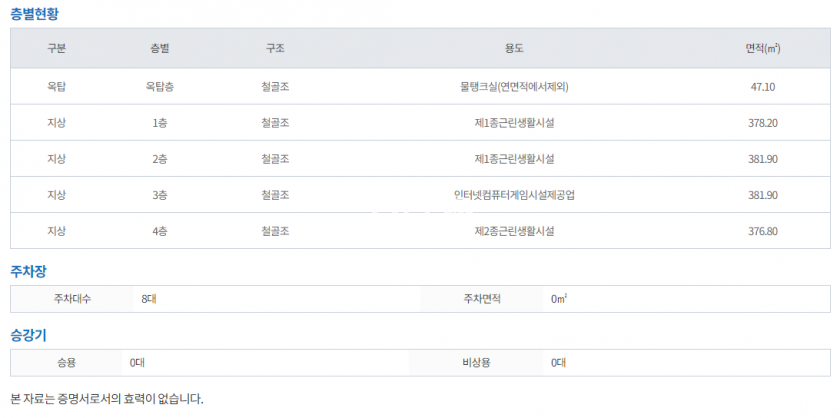Viewport: 840px width, 418px height.
Task: Click the 47.10 area value
Action: pyautogui.click(x=762, y=87)
